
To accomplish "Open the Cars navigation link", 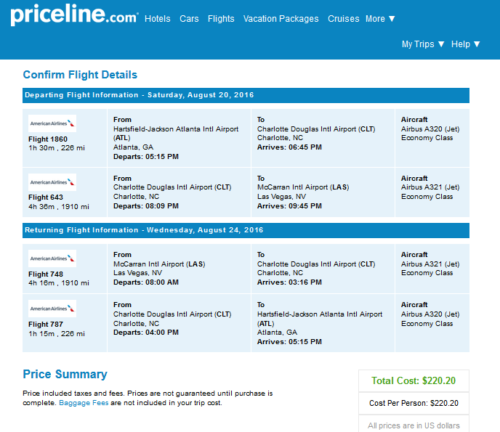I will coord(189,19).
